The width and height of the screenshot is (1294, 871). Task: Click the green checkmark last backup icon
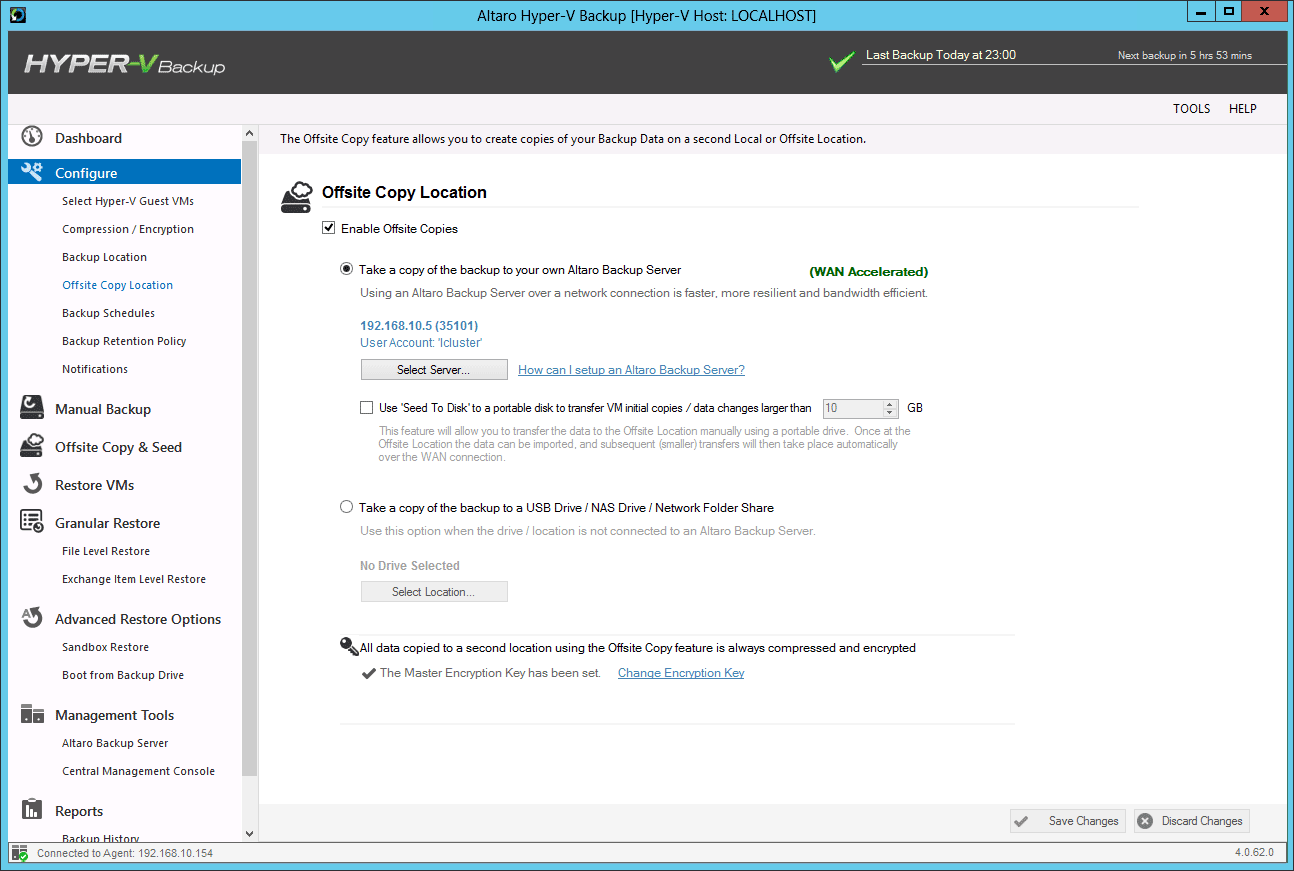tap(842, 62)
